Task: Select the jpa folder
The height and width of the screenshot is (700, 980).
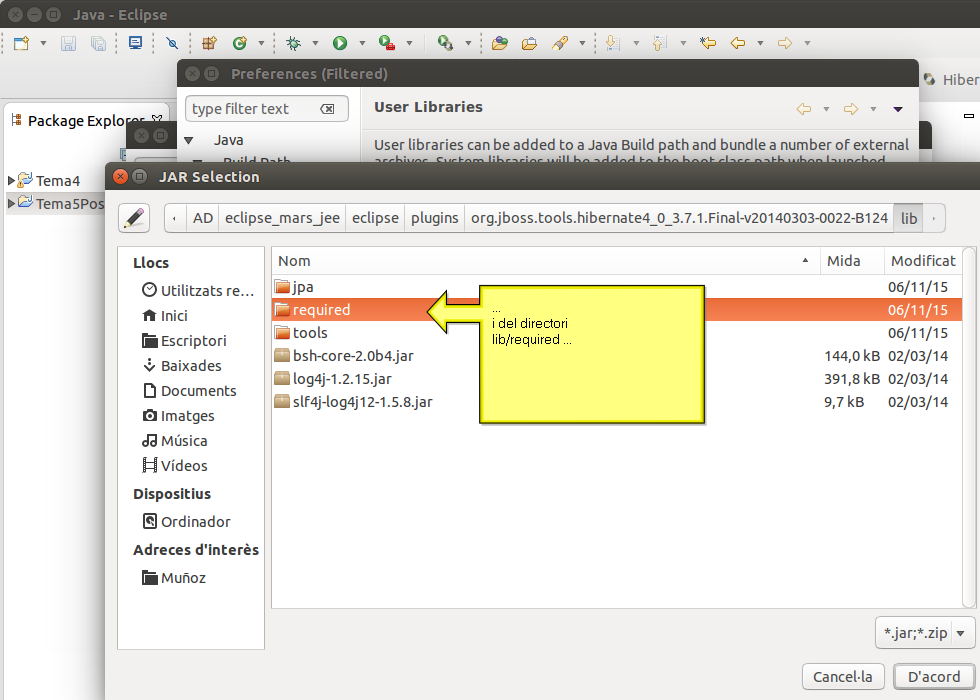Action: click(x=616, y=287)
